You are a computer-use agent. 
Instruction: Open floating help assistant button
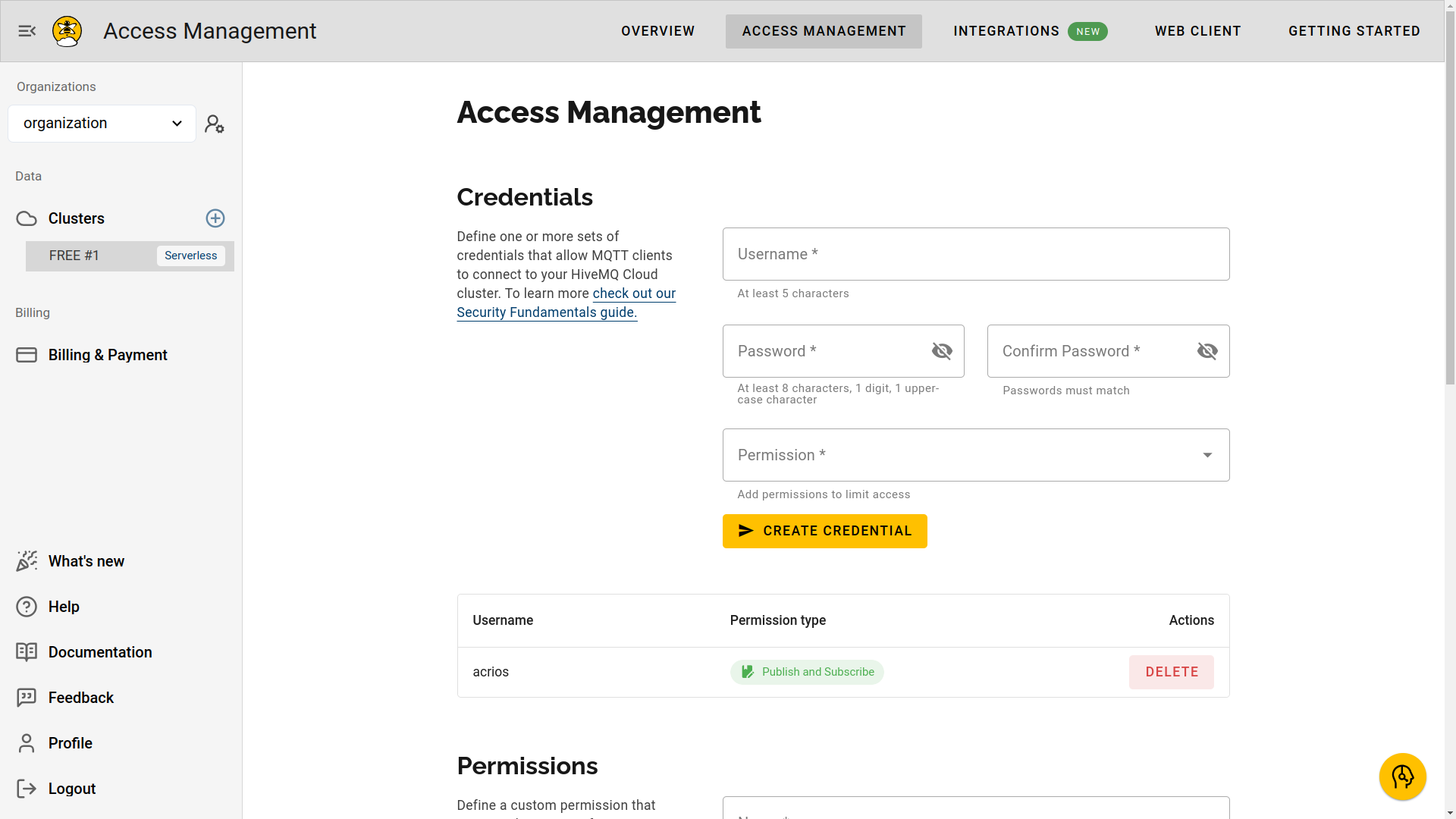(1402, 777)
